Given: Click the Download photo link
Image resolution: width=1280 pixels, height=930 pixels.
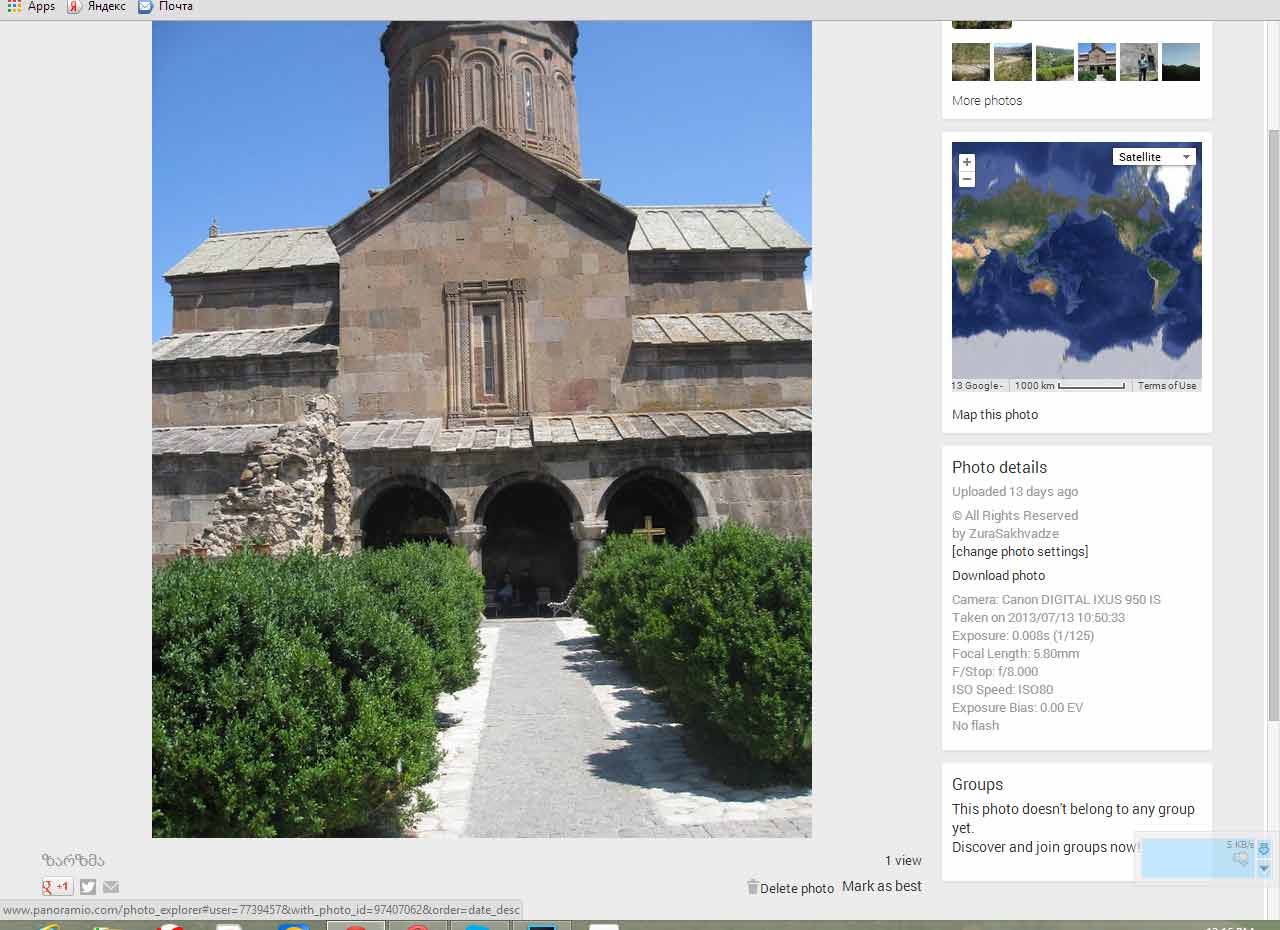Looking at the screenshot, I should [x=998, y=576].
